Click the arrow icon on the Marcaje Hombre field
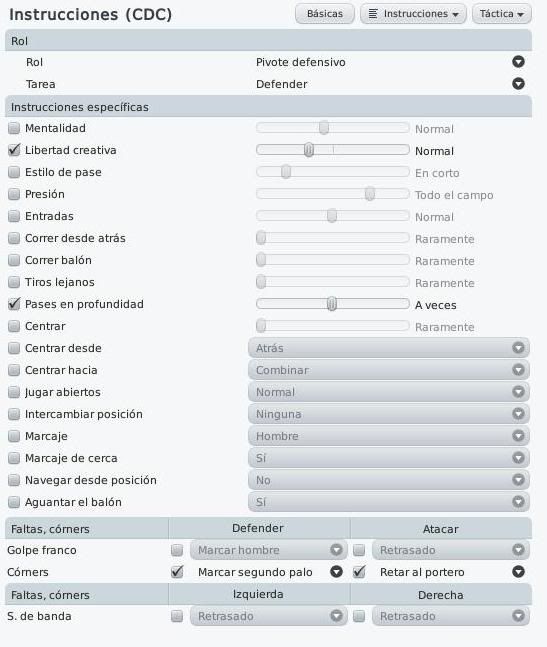The width and height of the screenshot is (547, 647). tap(518, 436)
